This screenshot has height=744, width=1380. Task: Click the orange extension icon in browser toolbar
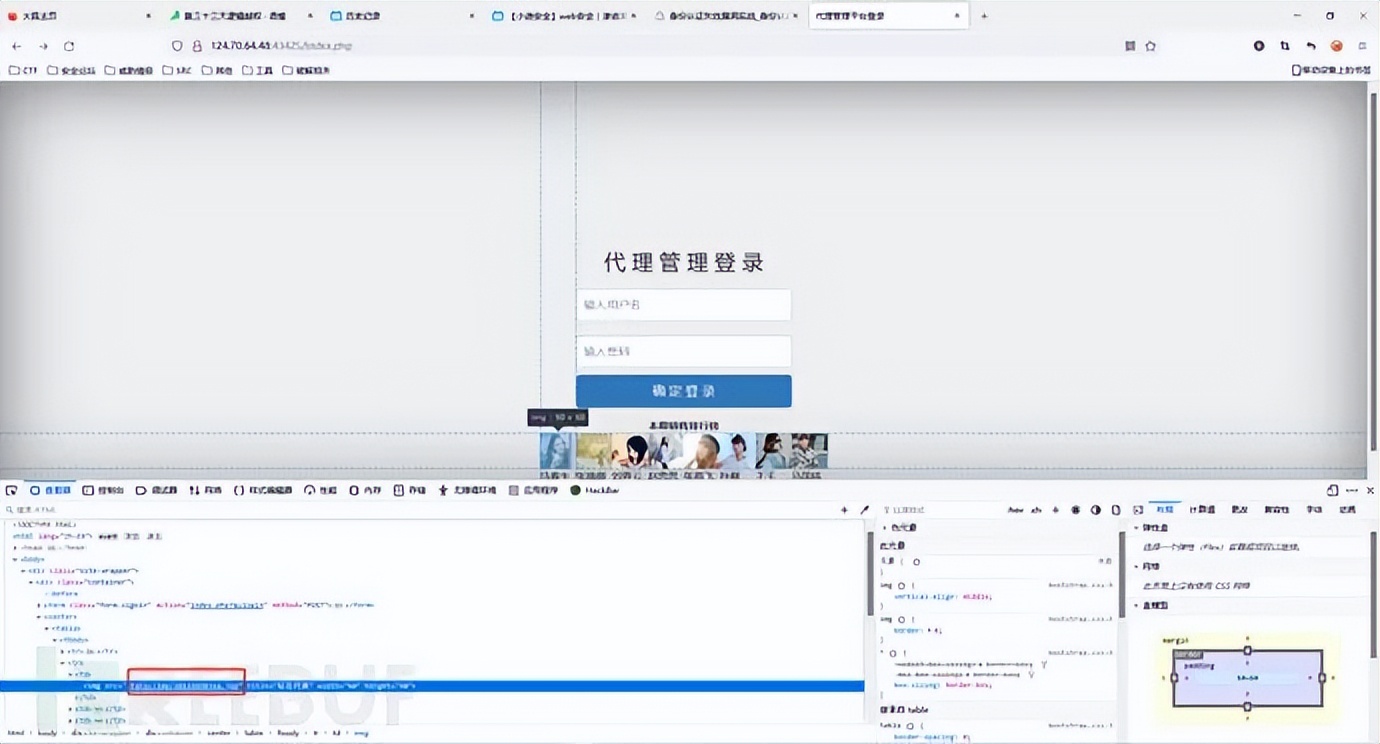pyautogui.click(x=1336, y=45)
